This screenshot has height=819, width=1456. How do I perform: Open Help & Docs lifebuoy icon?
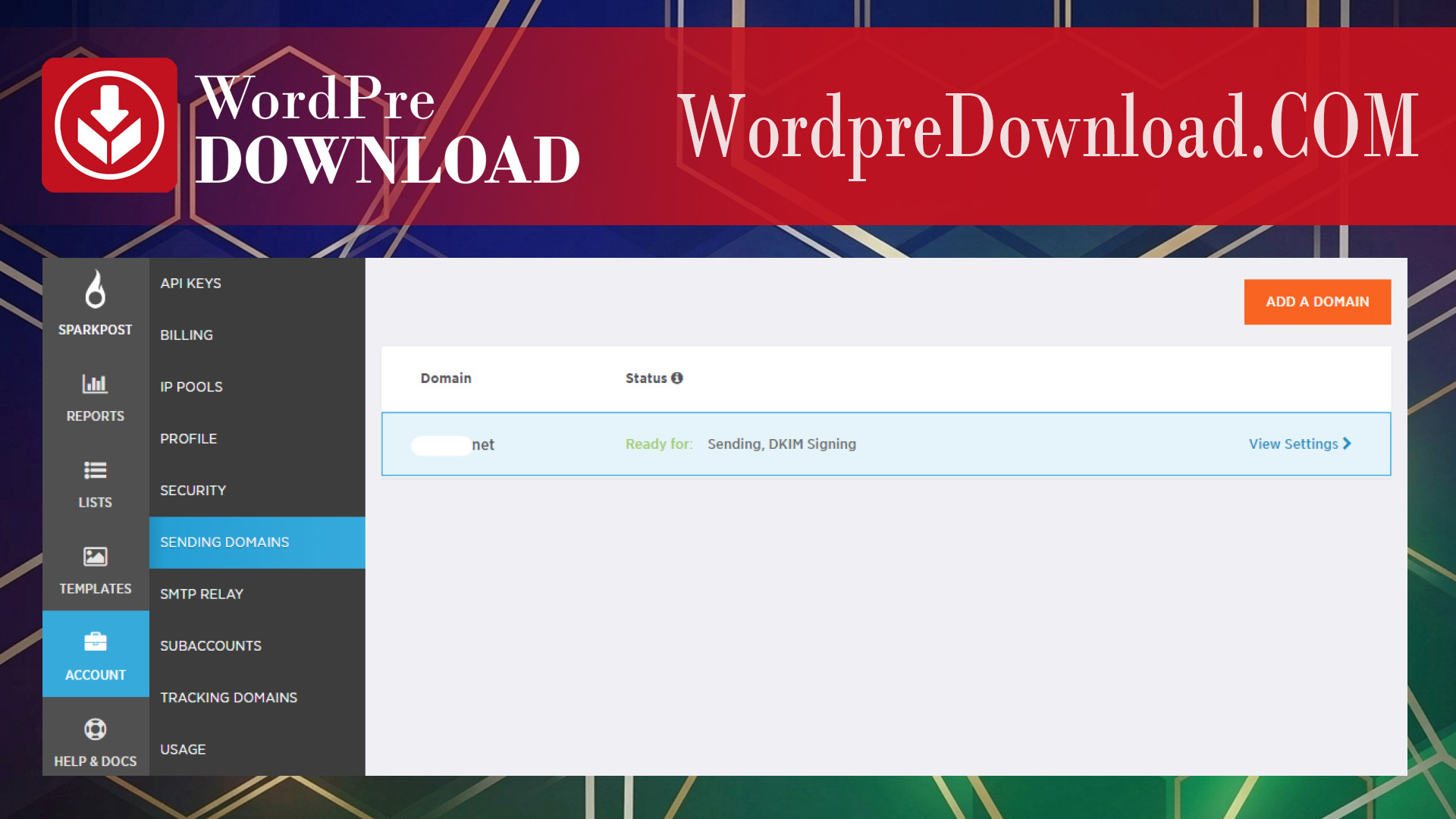pos(96,730)
